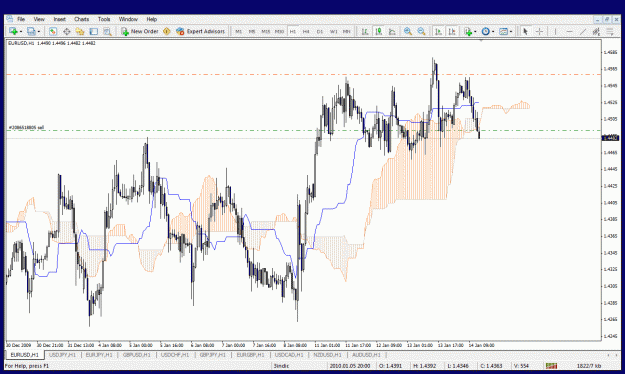Switch to the USDCHF,H1 chart tab
Viewport: 625px width, 374px height.
tap(175, 355)
